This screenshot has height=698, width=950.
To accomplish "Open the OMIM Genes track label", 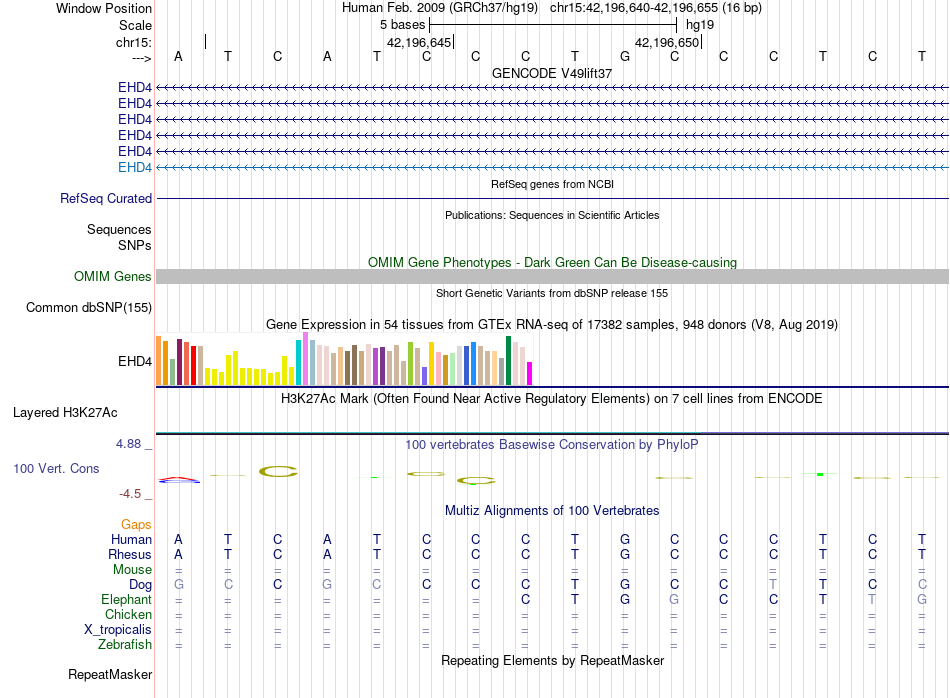I will [x=113, y=276].
